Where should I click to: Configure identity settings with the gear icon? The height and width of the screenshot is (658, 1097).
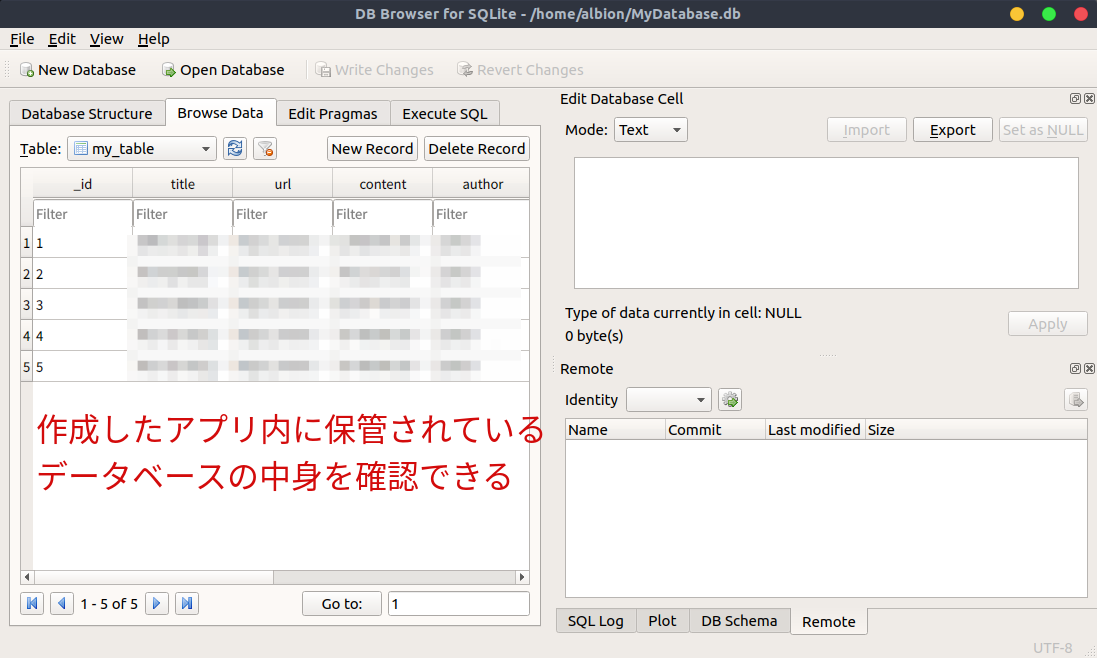(729, 399)
